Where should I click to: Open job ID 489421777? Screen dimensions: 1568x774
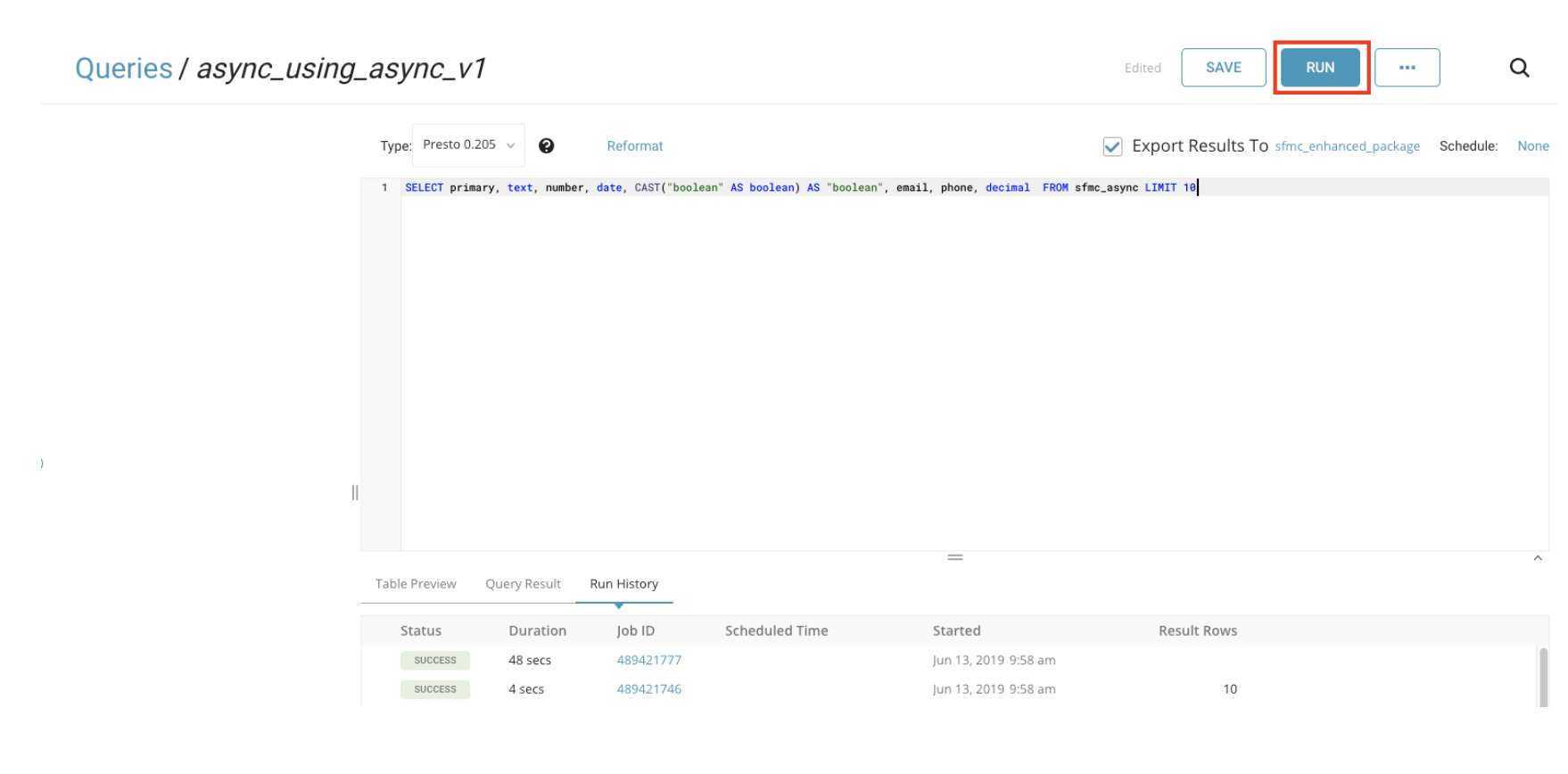tap(648, 661)
